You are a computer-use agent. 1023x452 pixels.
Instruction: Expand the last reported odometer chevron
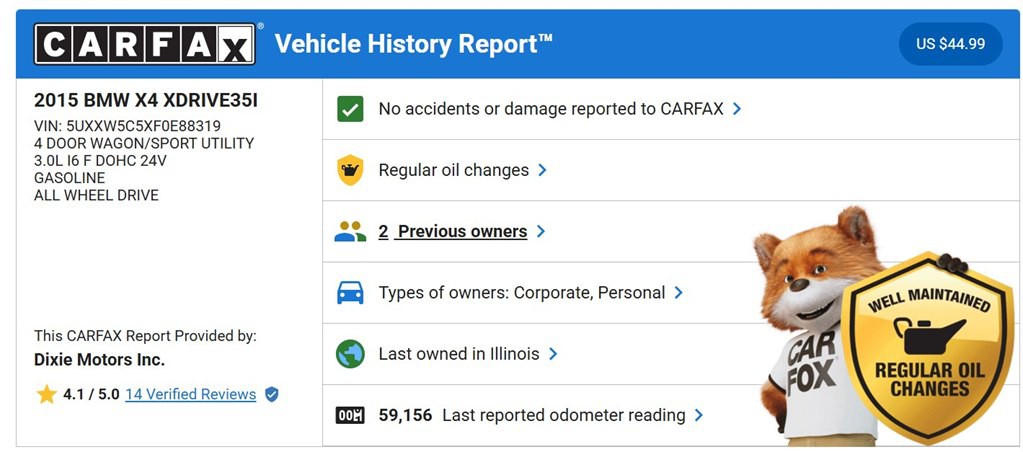(699, 415)
